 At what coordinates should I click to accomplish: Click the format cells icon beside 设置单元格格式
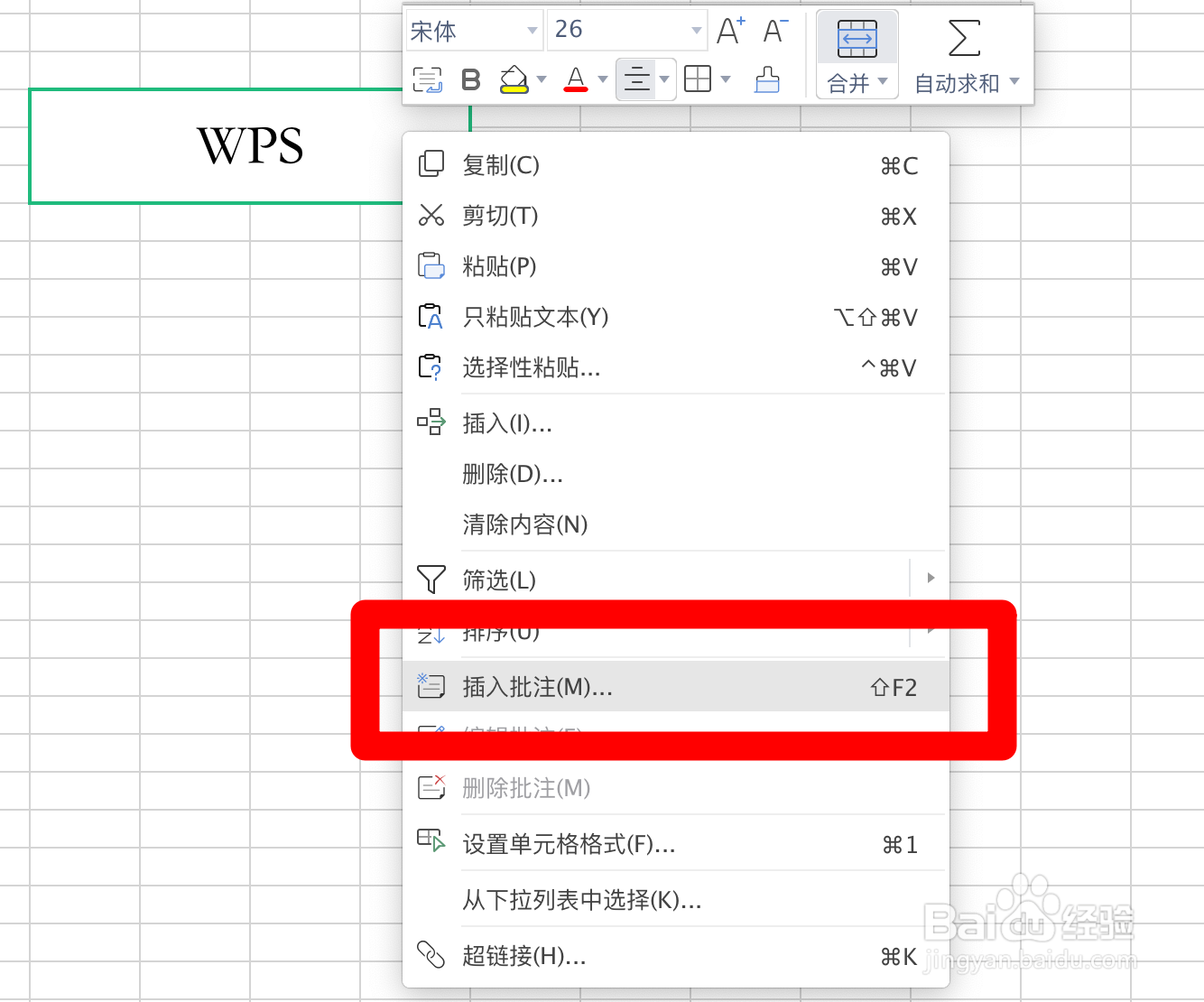(431, 840)
